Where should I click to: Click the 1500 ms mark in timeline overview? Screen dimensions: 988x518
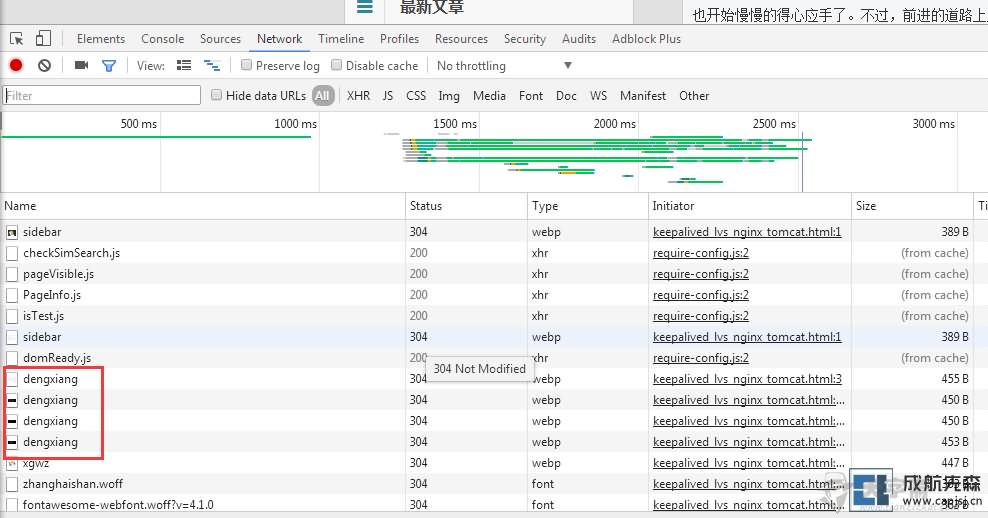pyautogui.click(x=455, y=124)
